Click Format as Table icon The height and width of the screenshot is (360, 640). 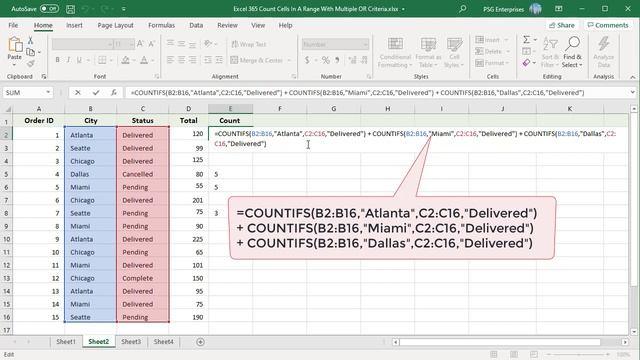428,52
